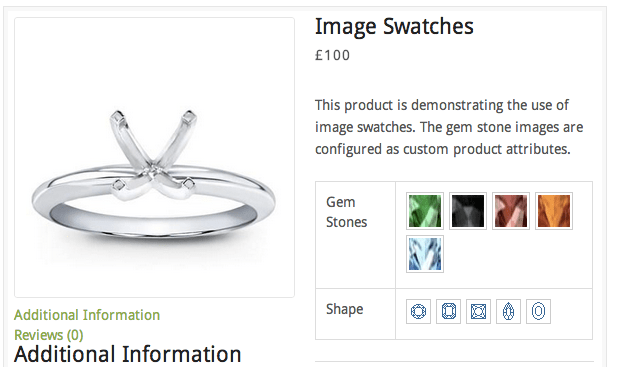Pick the square princess cut shape

tap(478, 312)
